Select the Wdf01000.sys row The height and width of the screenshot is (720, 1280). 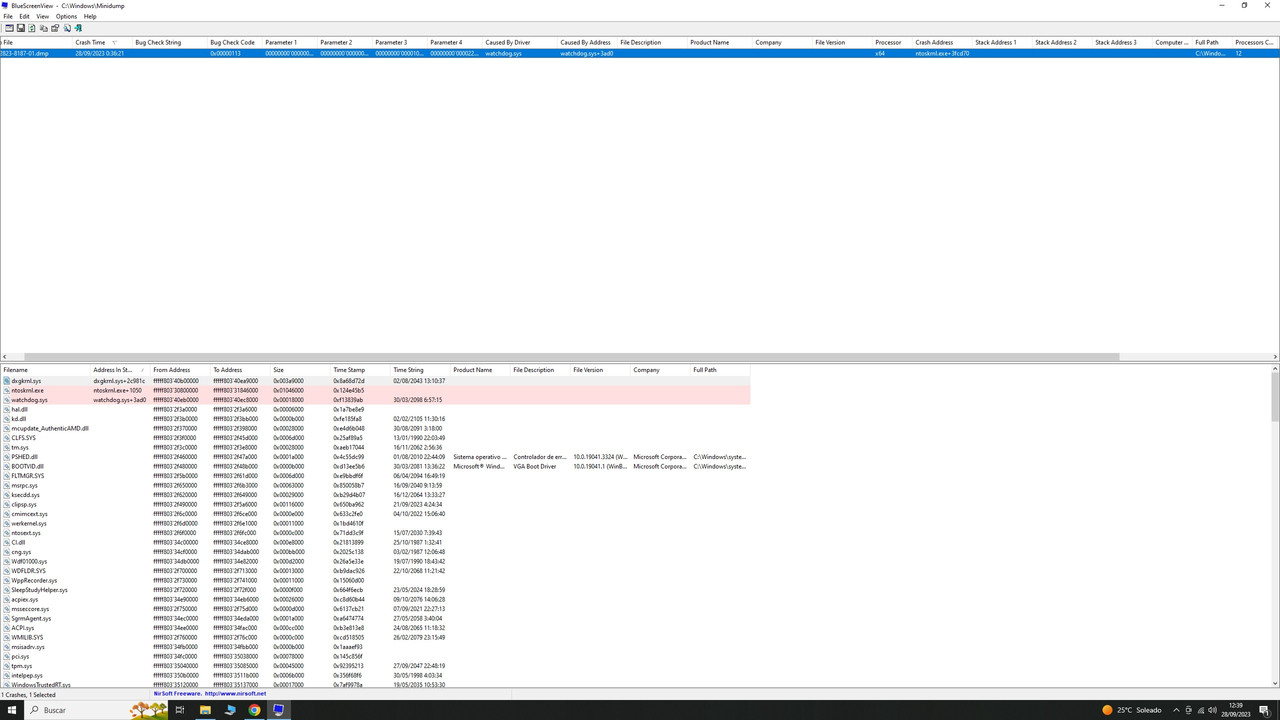(375, 561)
